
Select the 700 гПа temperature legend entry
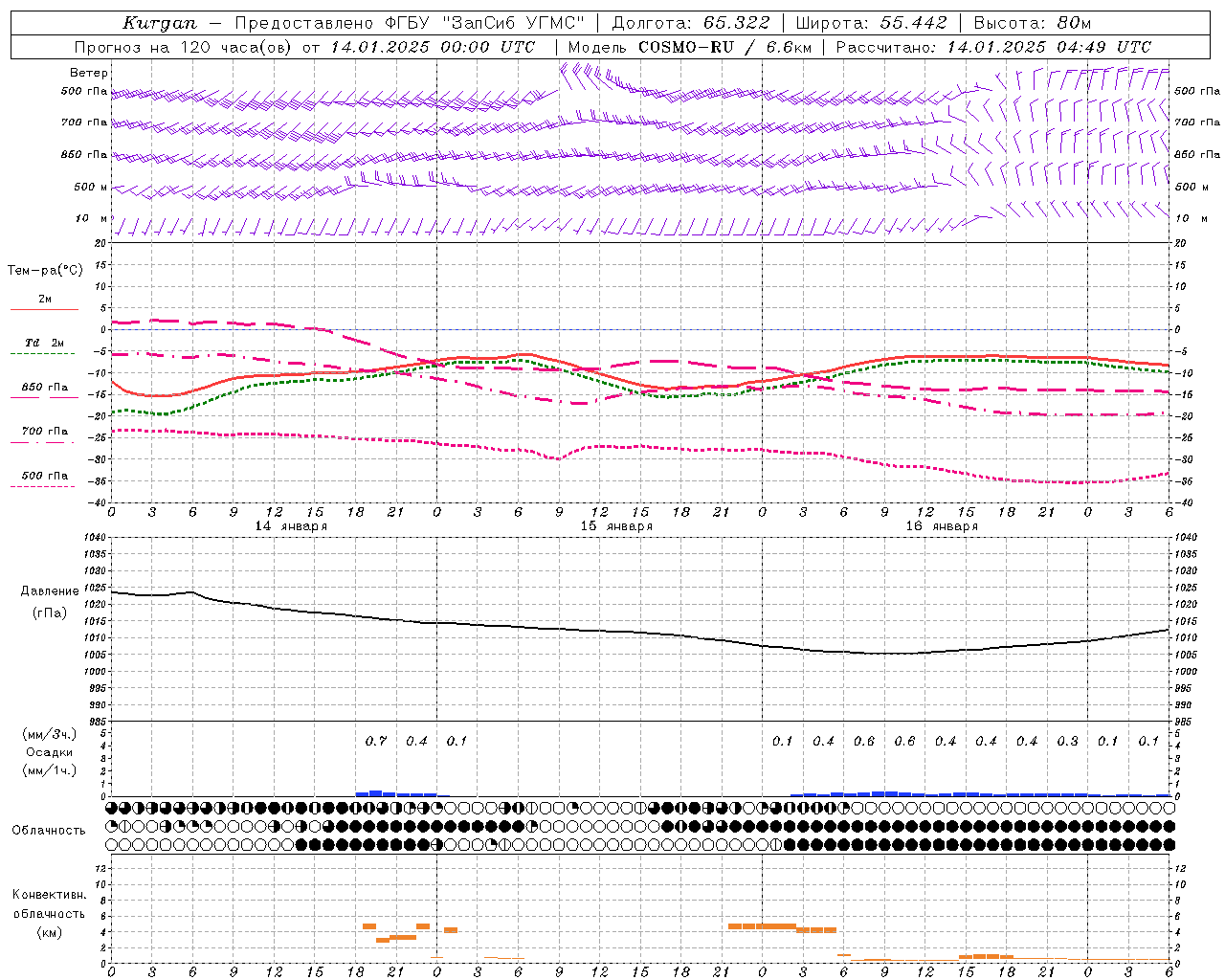point(45,432)
